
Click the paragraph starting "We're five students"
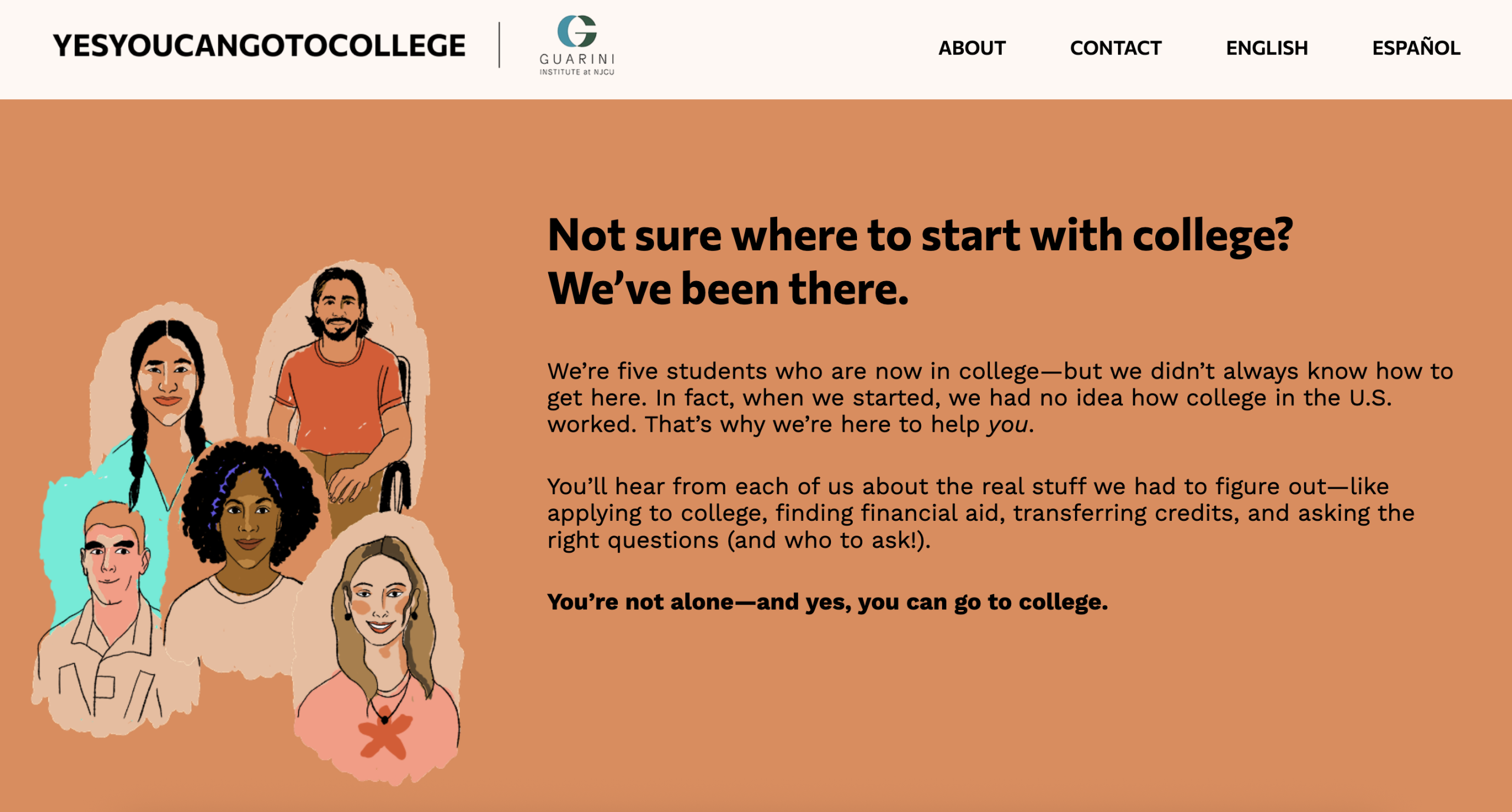click(998, 397)
